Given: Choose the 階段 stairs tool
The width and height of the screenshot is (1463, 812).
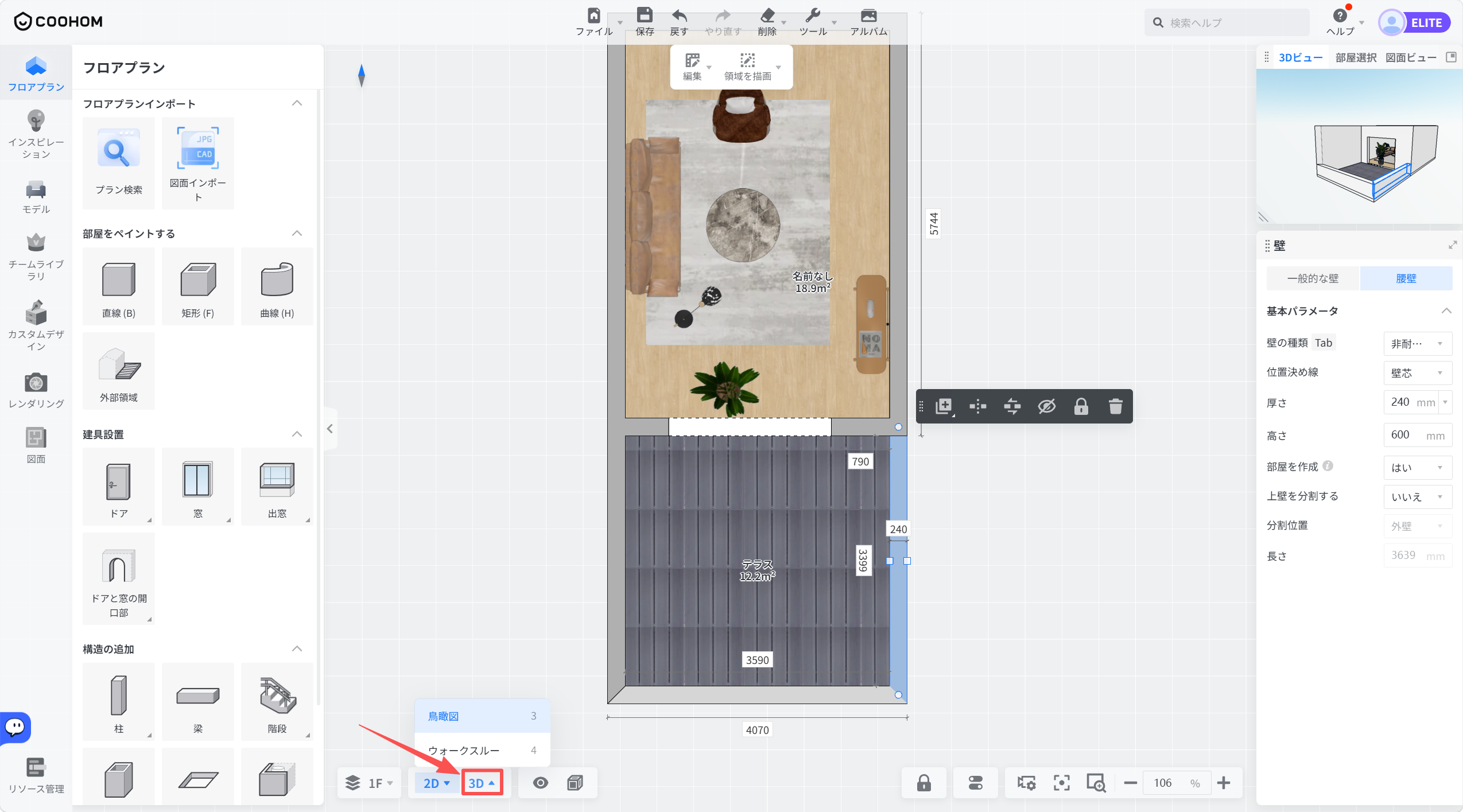Looking at the screenshot, I should [277, 702].
